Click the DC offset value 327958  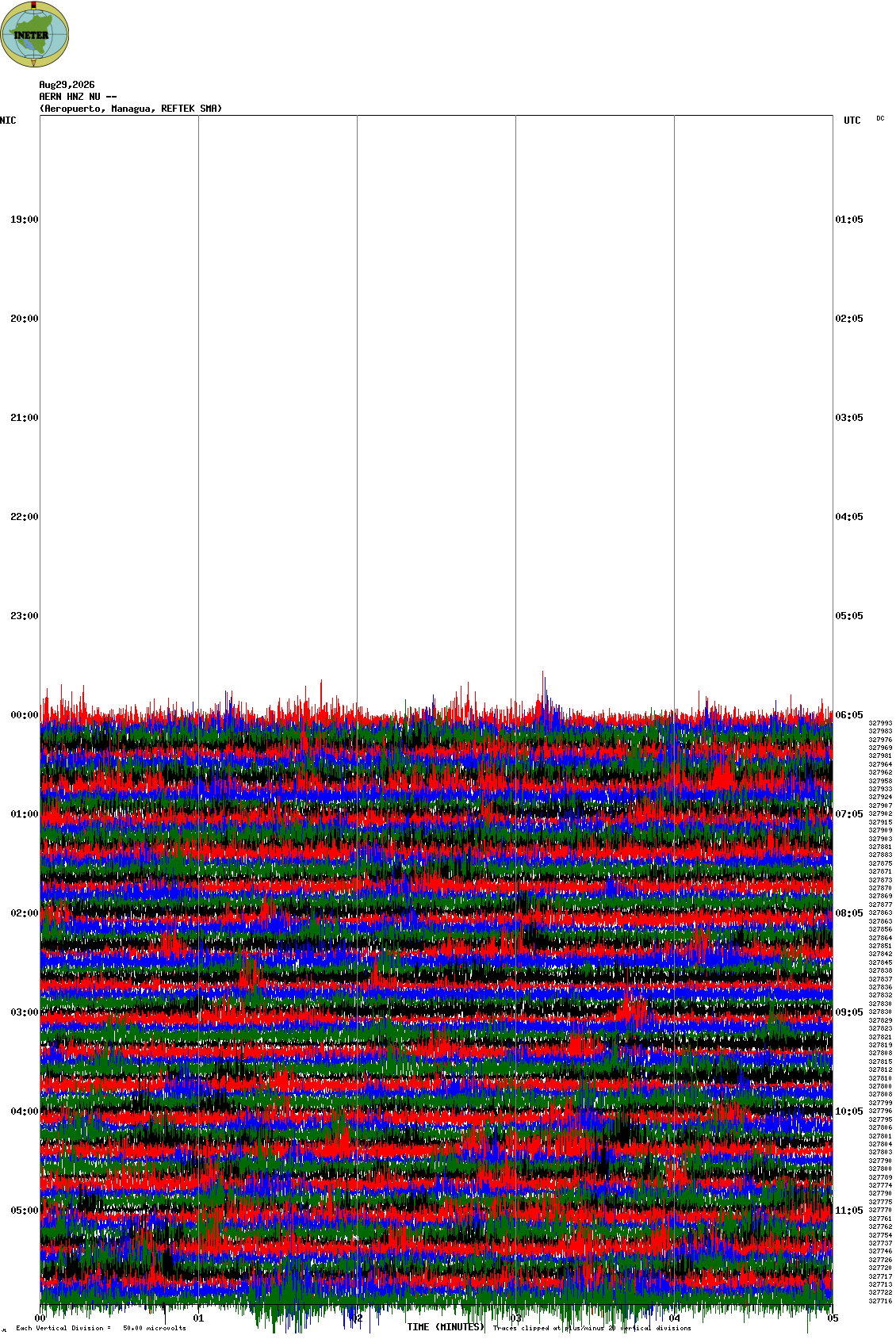880,781
